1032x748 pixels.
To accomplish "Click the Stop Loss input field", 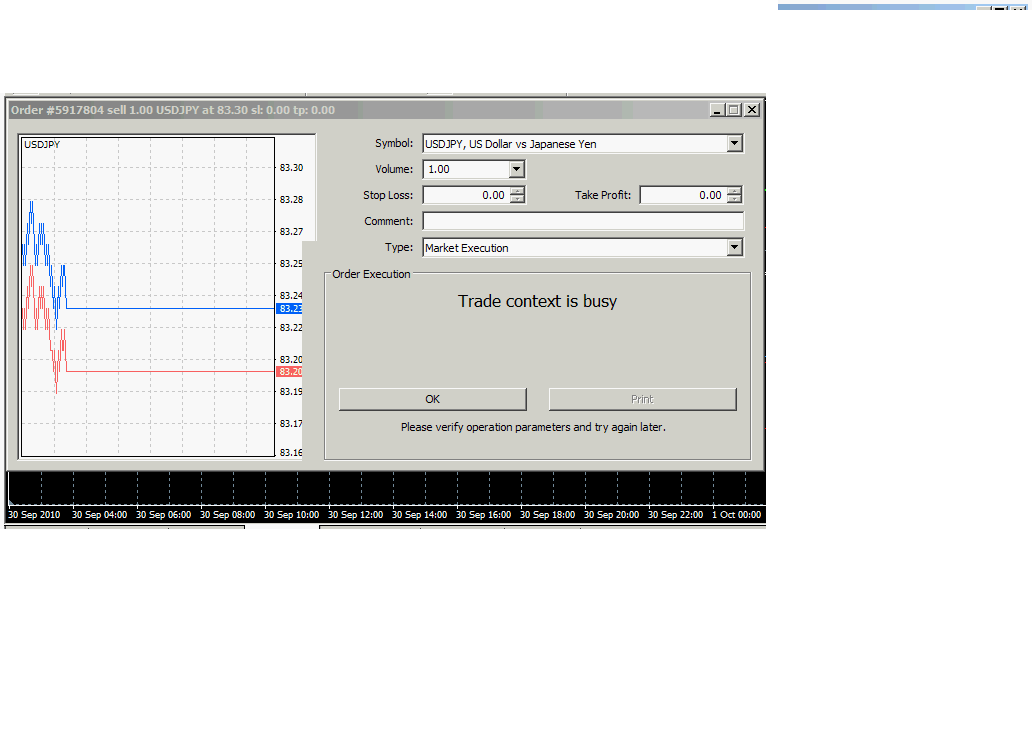I will (466, 195).
